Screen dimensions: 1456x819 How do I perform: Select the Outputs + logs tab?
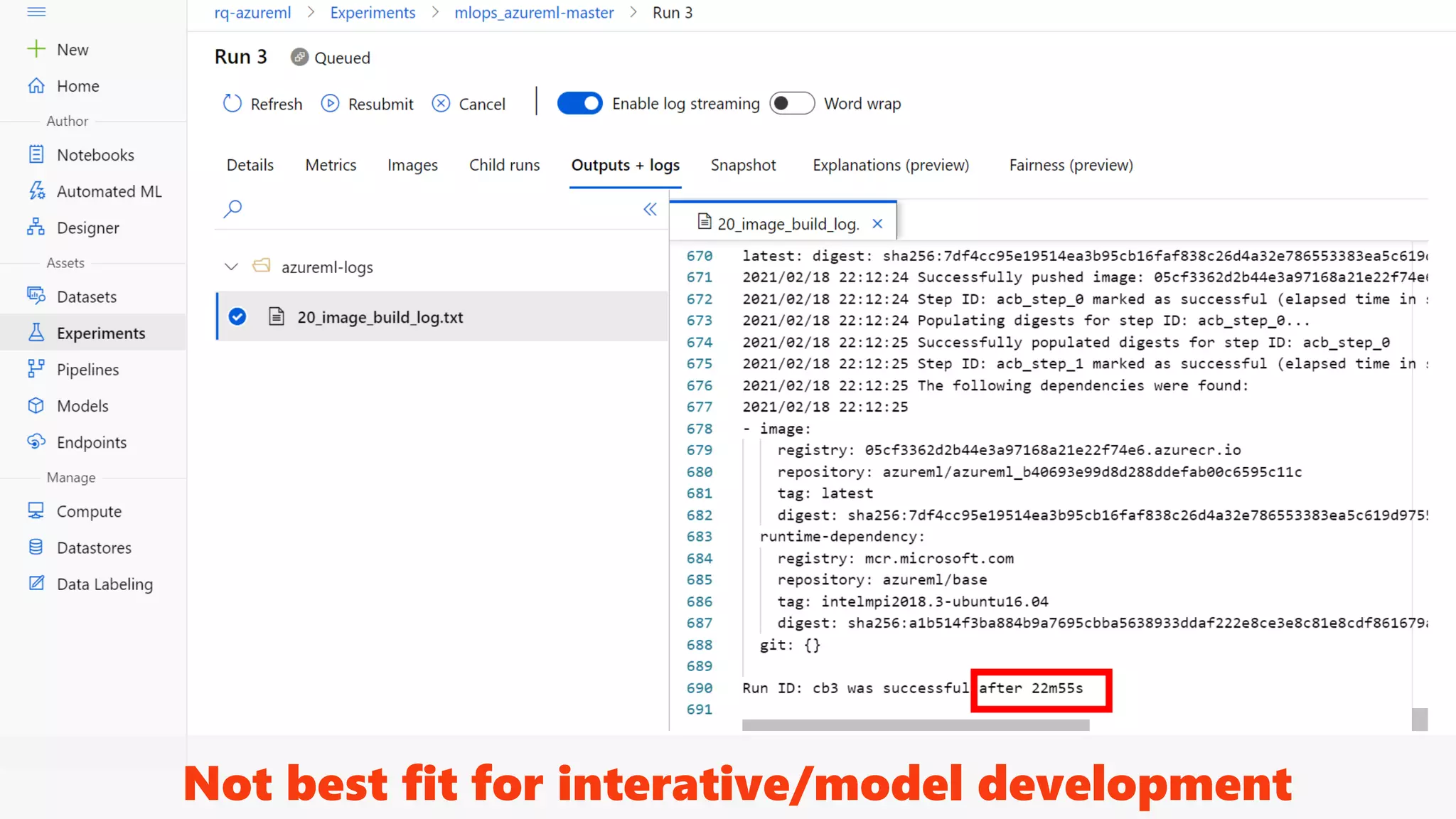626,165
